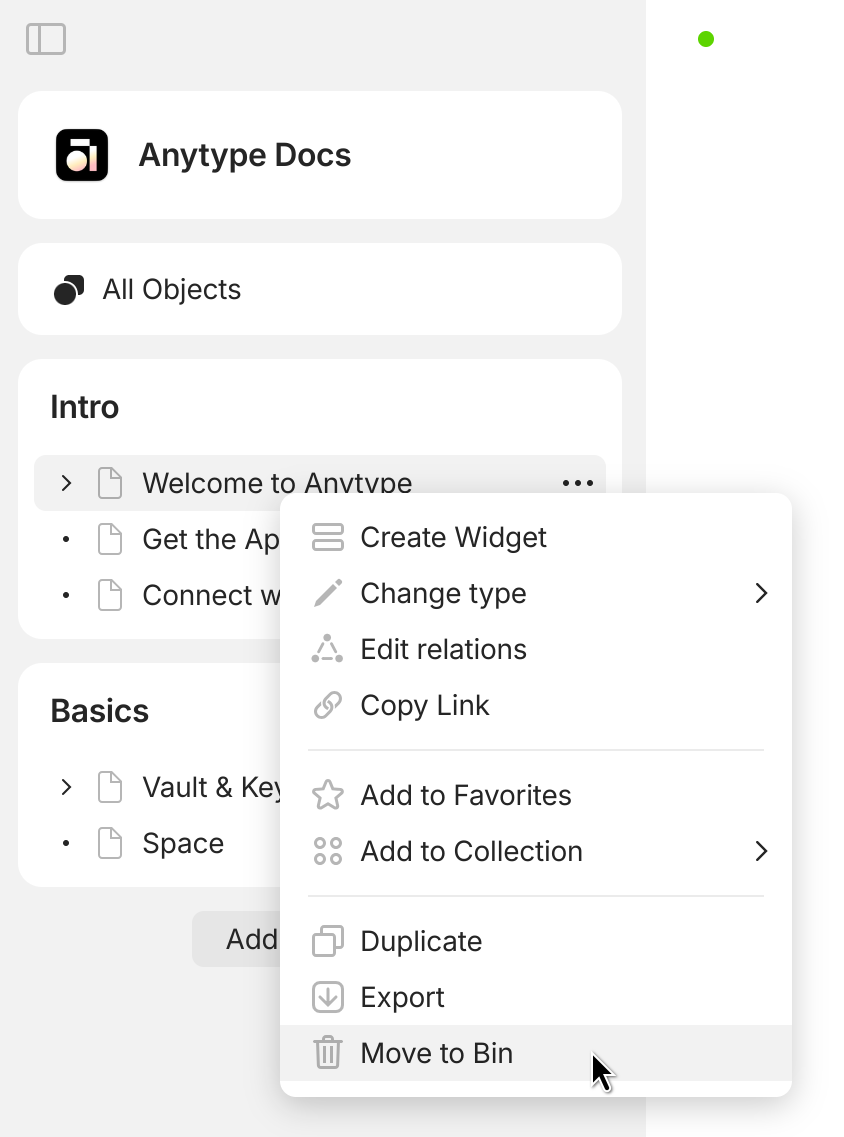Click the Duplicate icon in the menu
This screenshot has height=1137, width=844.
(327, 941)
